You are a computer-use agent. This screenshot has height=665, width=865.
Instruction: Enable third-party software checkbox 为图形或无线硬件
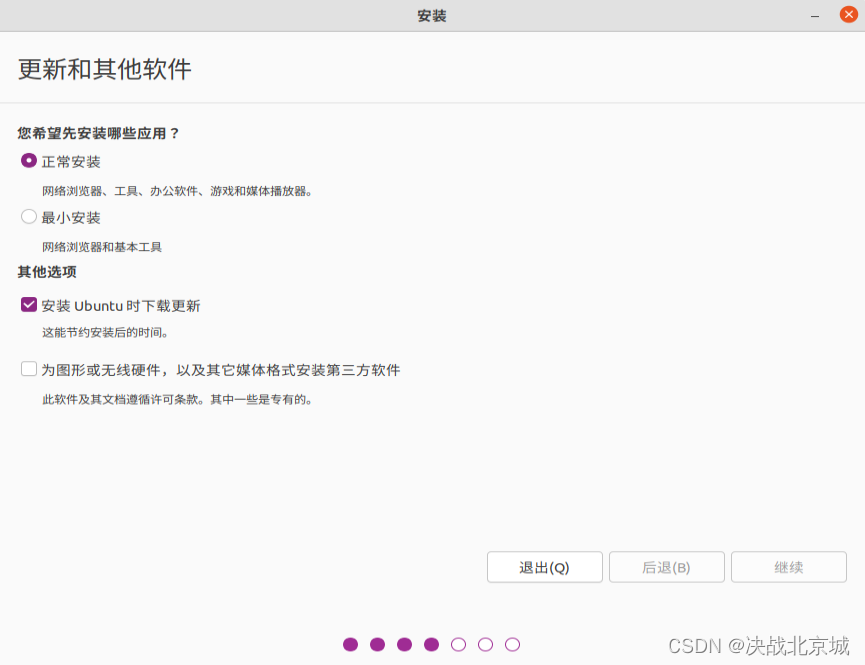point(29,369)
